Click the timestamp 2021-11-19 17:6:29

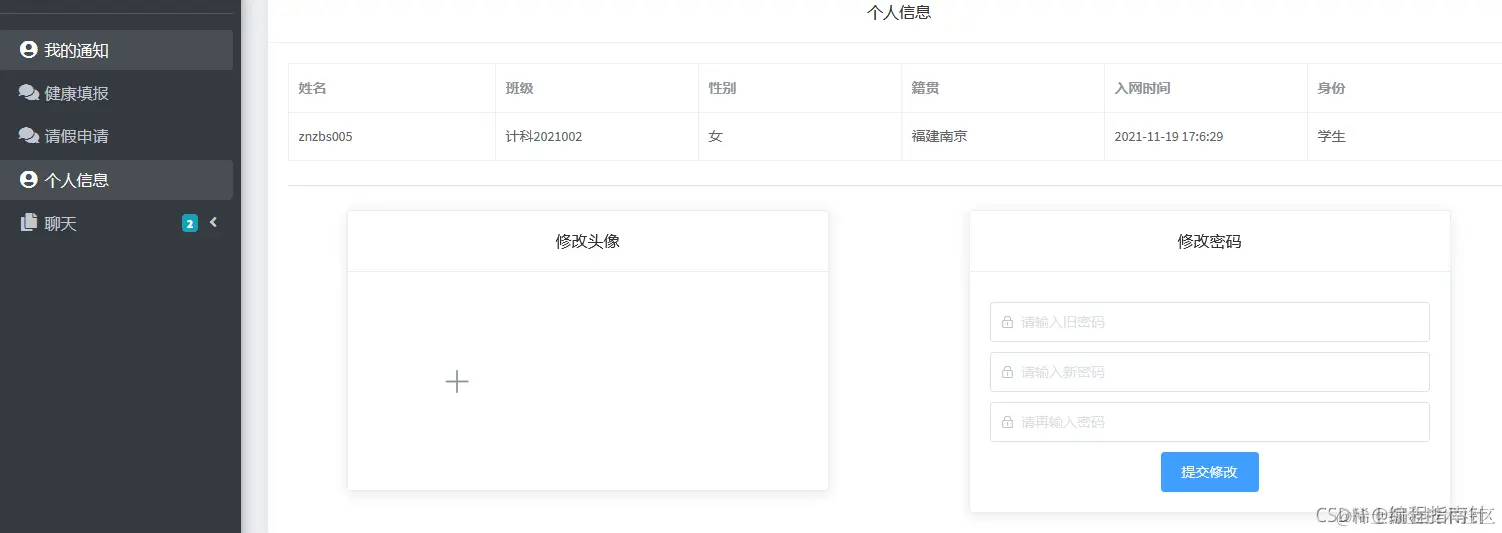point(1169,136)
